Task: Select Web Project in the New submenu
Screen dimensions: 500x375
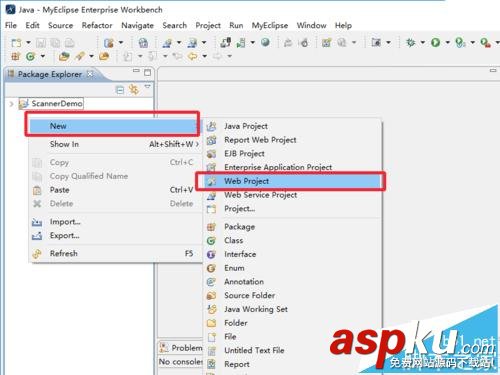Action: [x=292, y=181]
